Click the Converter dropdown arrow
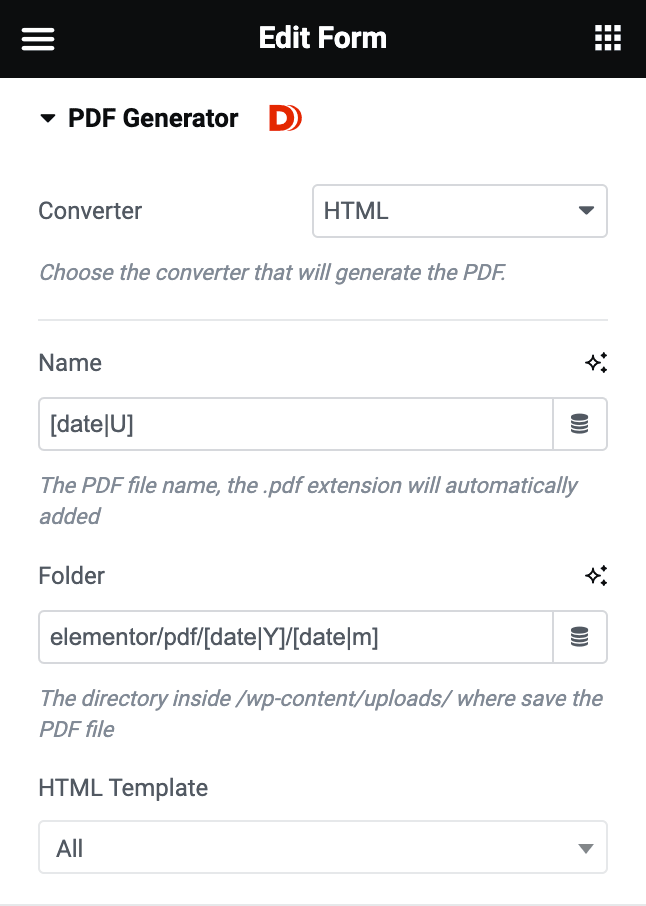The image size is (646, 906). 586,211
